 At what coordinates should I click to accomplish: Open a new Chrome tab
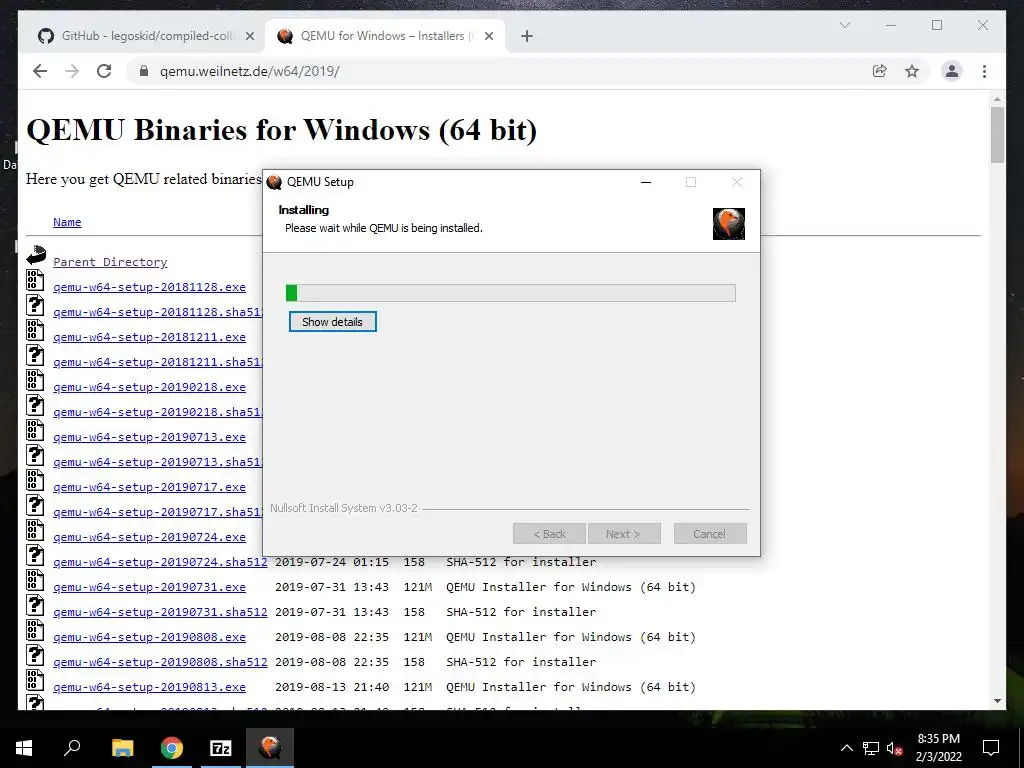[527, 36]
